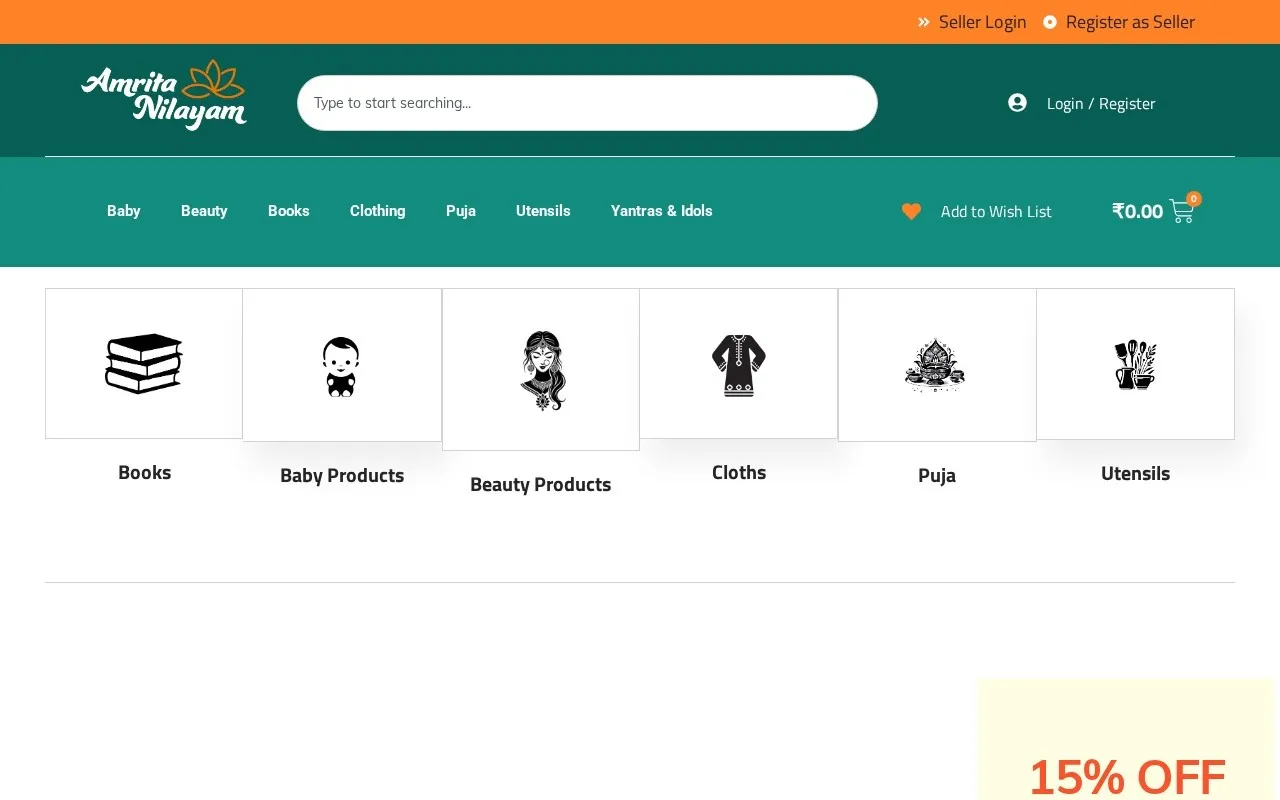The width and height of the screenshot is (1280, 800).
Task: Open the Clothing menu item
Action: point(378,211)
